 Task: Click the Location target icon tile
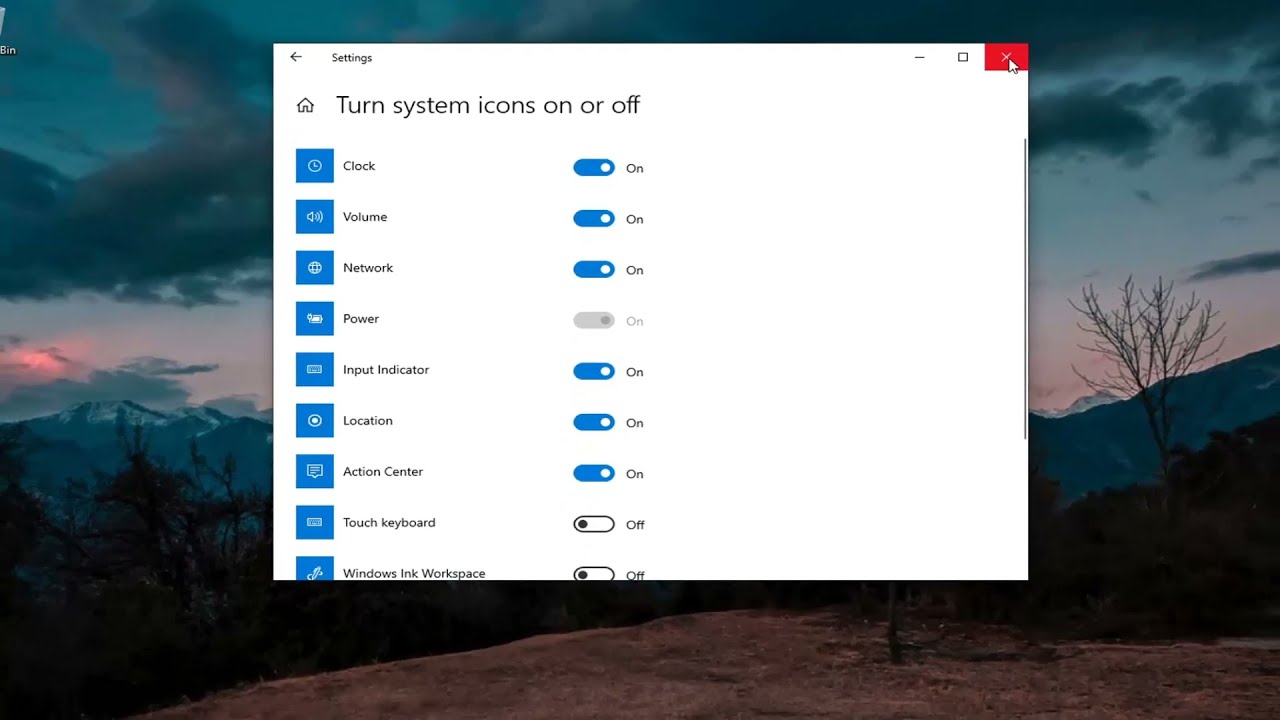(x=314, y=421)
